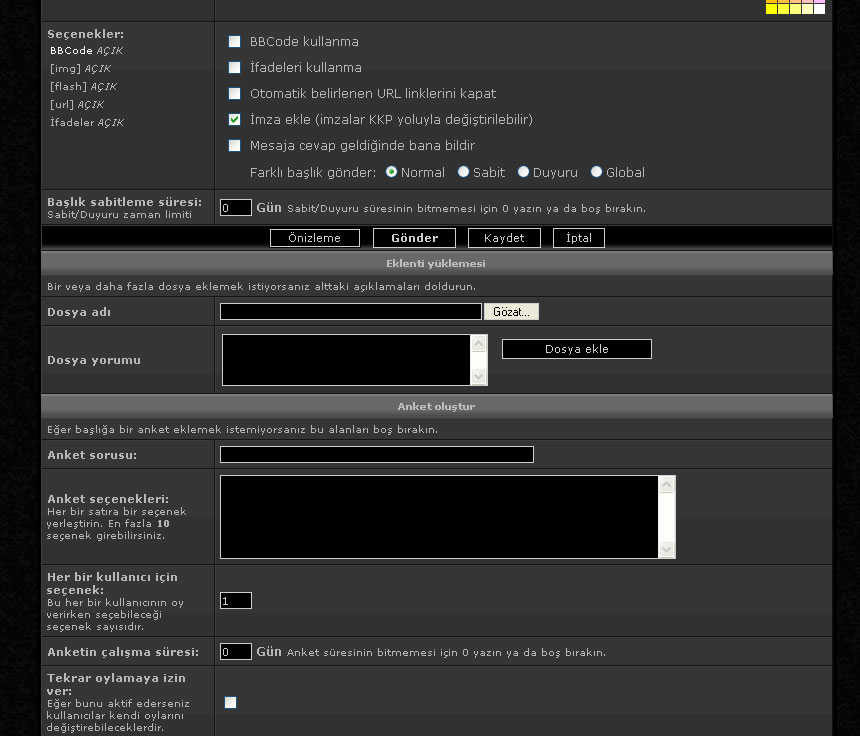The width and height of the screenshot is (860, 736).
Task: Pick the pale cream swatch beside white
Action: 807,9
